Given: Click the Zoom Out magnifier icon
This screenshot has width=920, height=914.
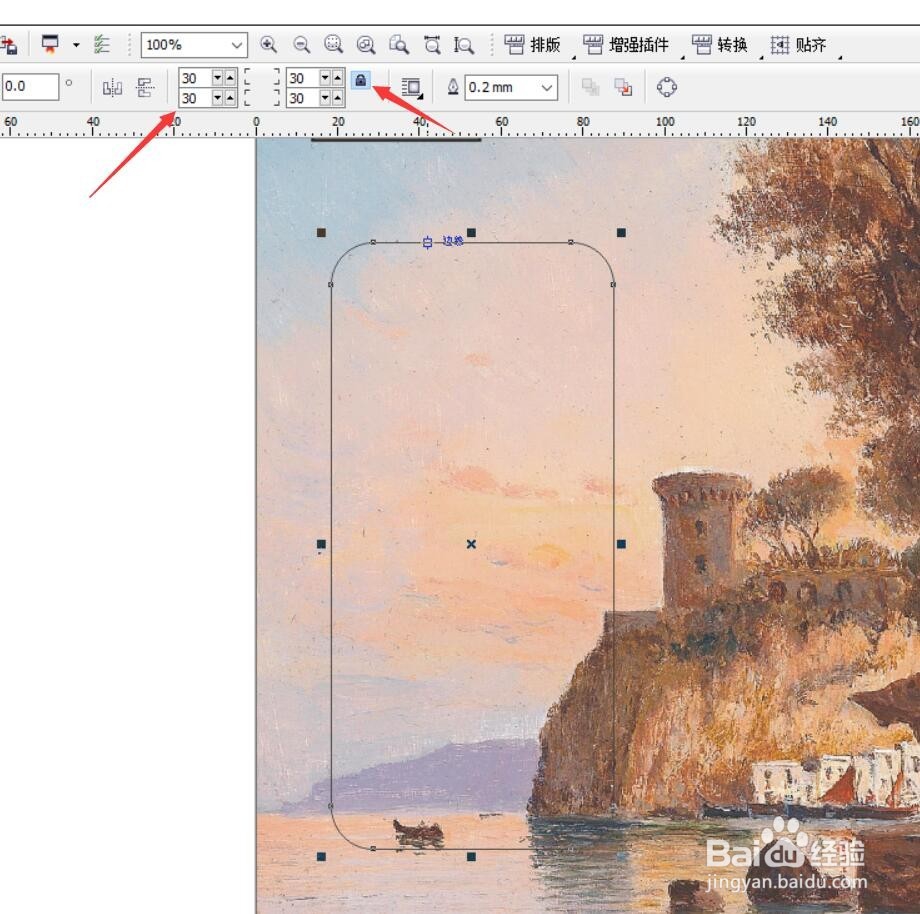Looking at the screenshot, I should tap(302, 45).
